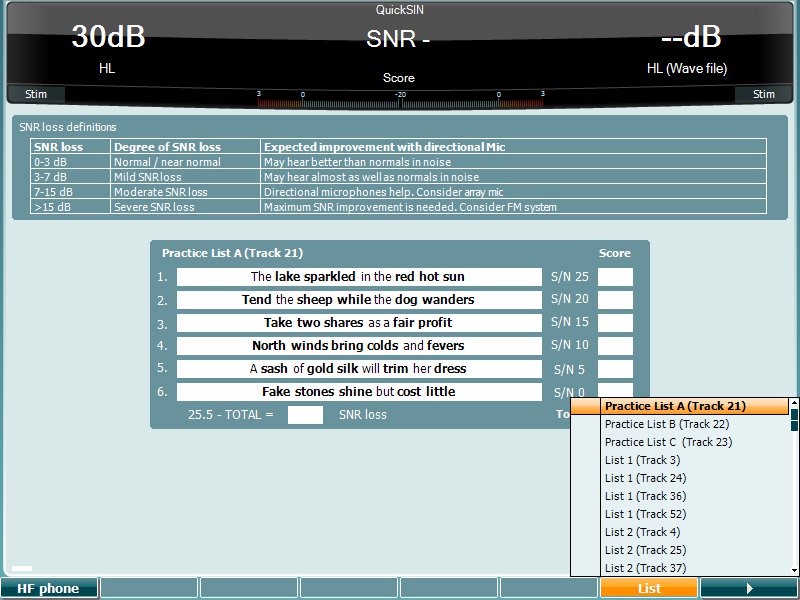Click sentence 'North winds bring colds and fevers'
Image resolution: width=800 pixels, height=600 pixels.
click(359, 345)
